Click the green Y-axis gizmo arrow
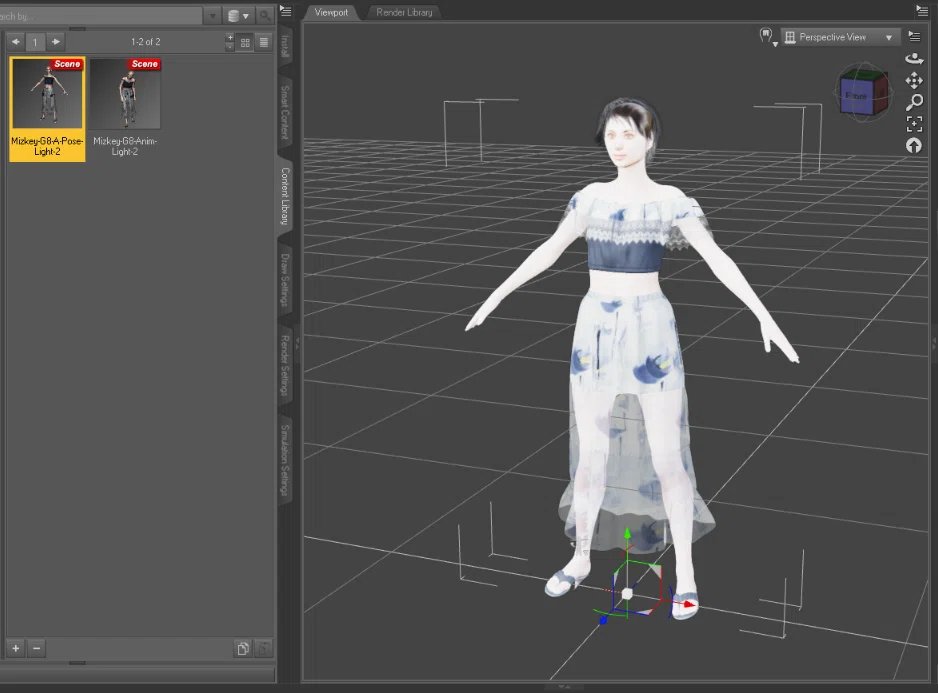938x693 pixels. (x=627, y=533)
